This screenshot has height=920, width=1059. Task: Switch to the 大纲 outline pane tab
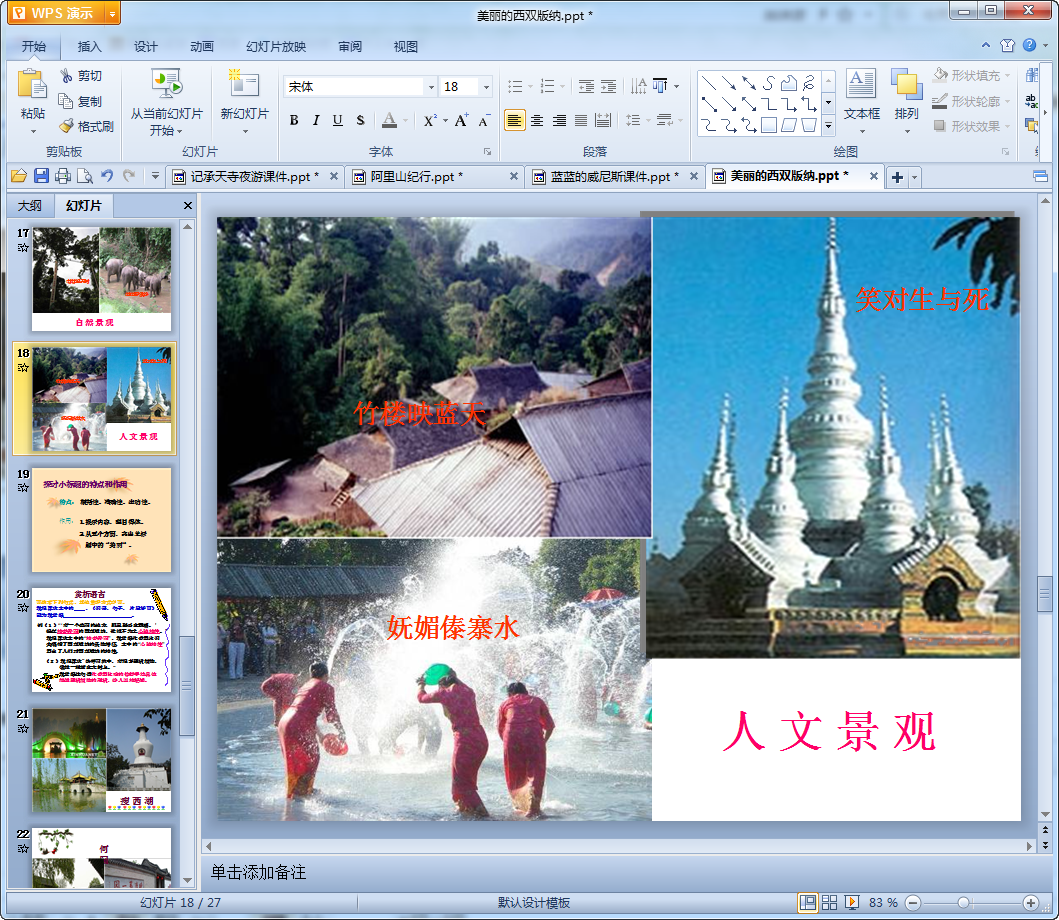point(30,205)
